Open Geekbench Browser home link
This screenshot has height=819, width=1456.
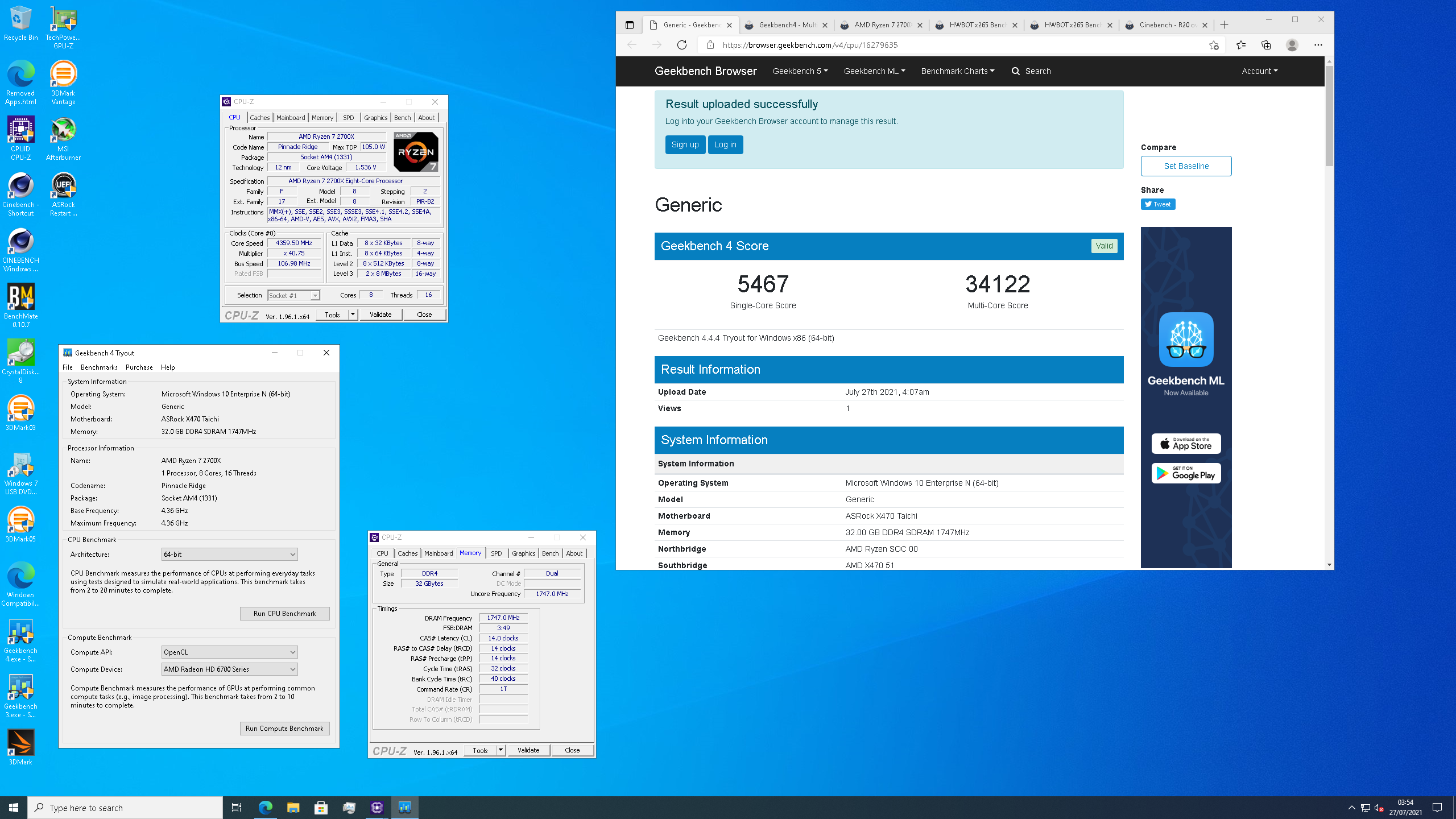pyautogui.click(x=705, y=71)
